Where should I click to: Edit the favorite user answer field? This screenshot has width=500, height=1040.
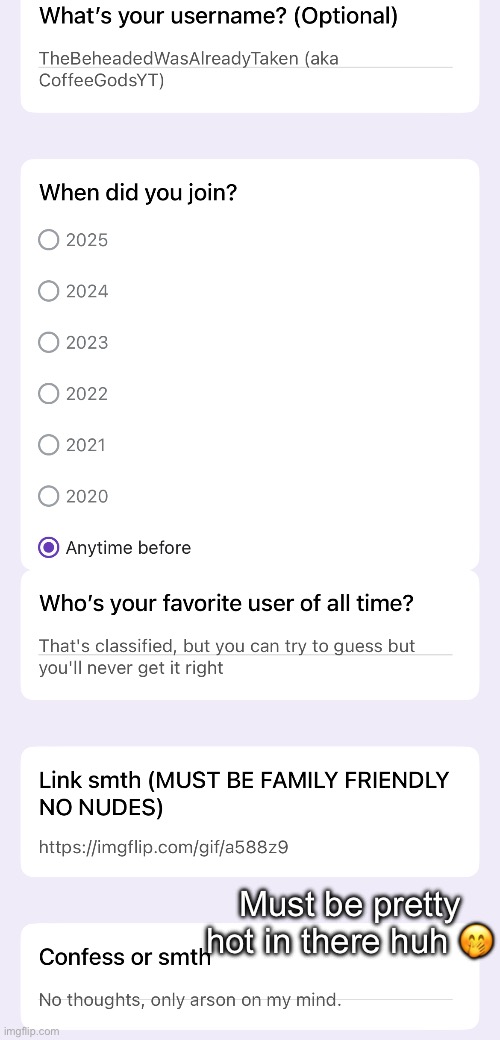click(245, 657)
